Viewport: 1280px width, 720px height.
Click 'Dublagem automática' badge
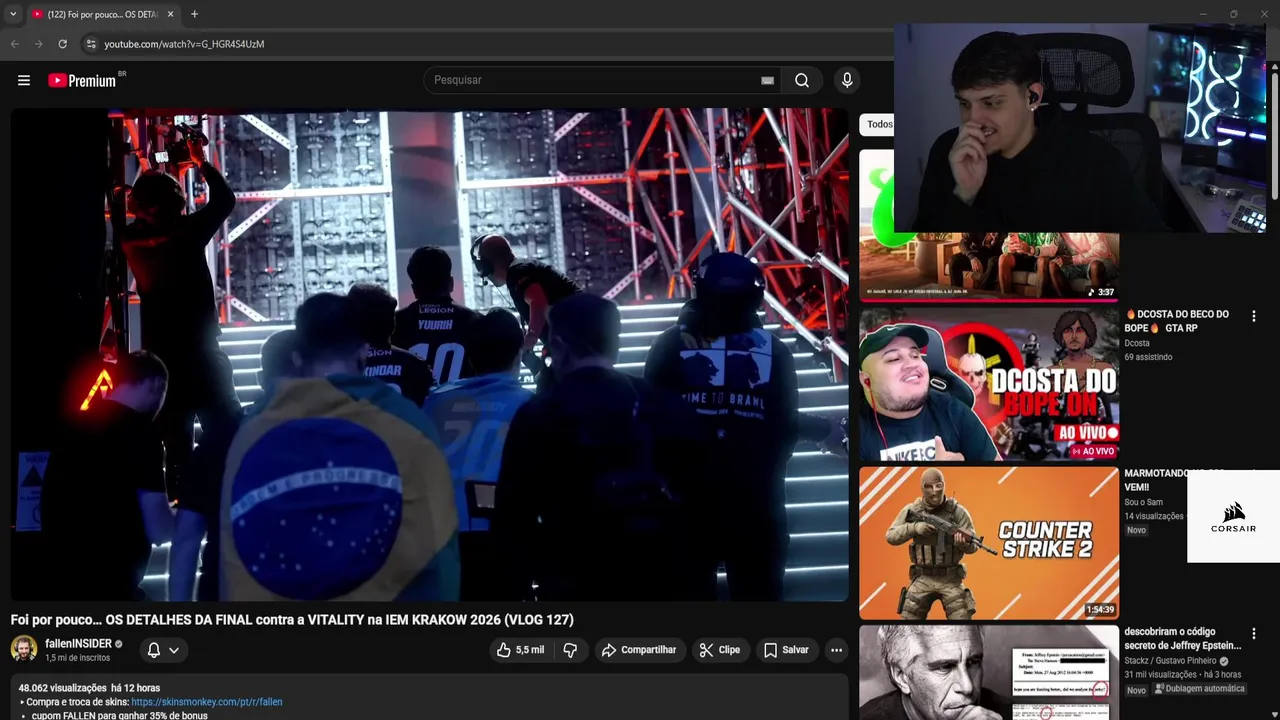(x=1200, y=689)
